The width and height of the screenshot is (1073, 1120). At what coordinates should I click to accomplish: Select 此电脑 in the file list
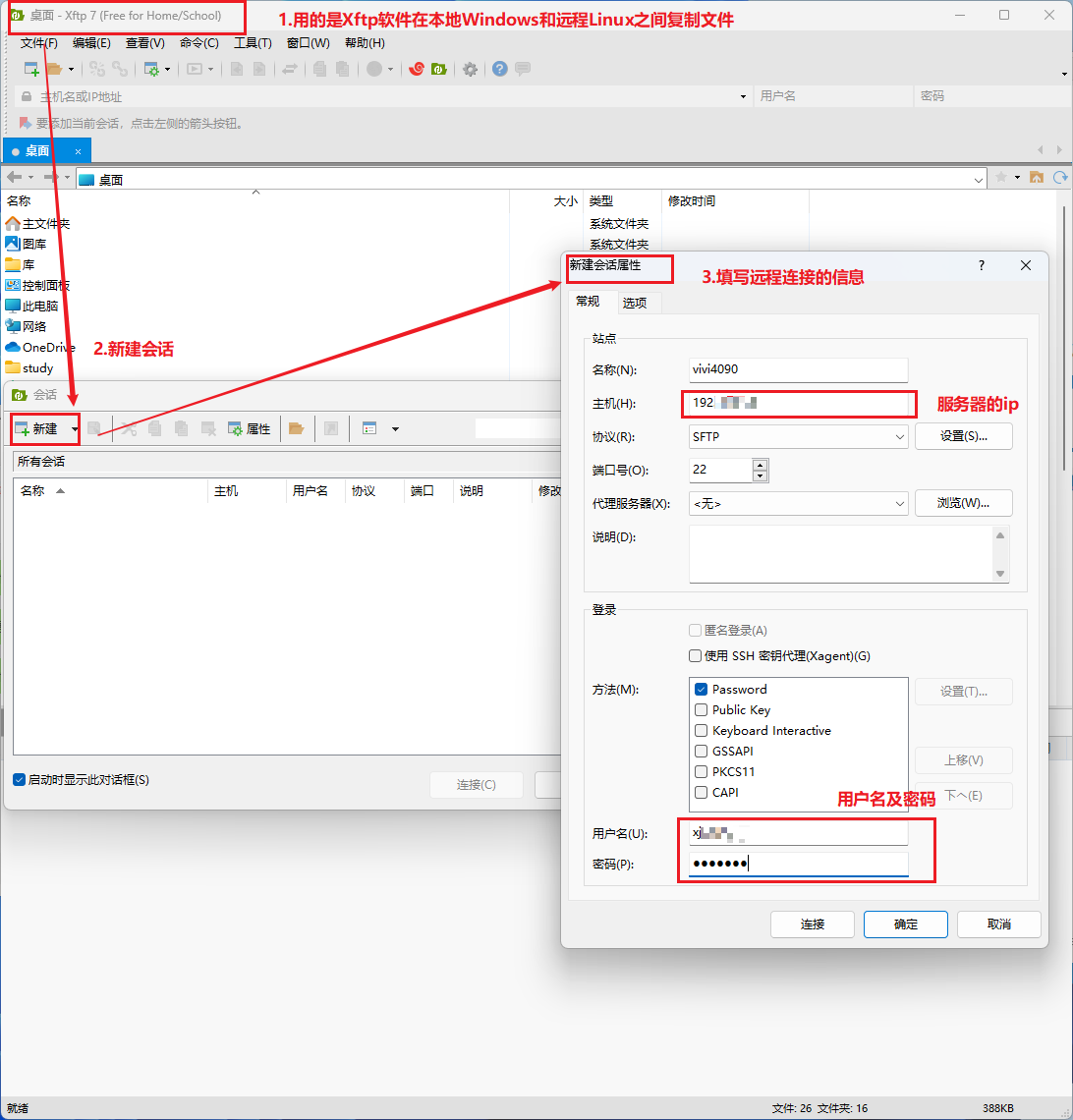point(32,306)
